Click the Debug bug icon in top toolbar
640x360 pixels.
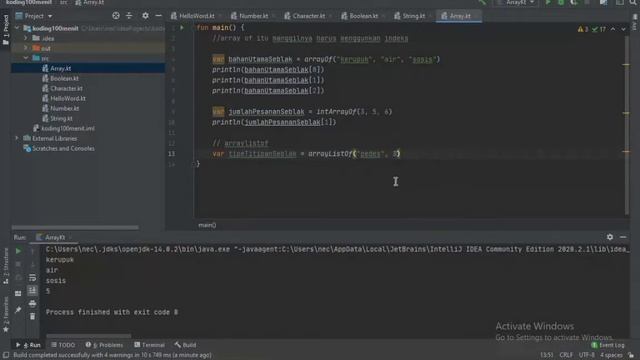click(561, 2)
